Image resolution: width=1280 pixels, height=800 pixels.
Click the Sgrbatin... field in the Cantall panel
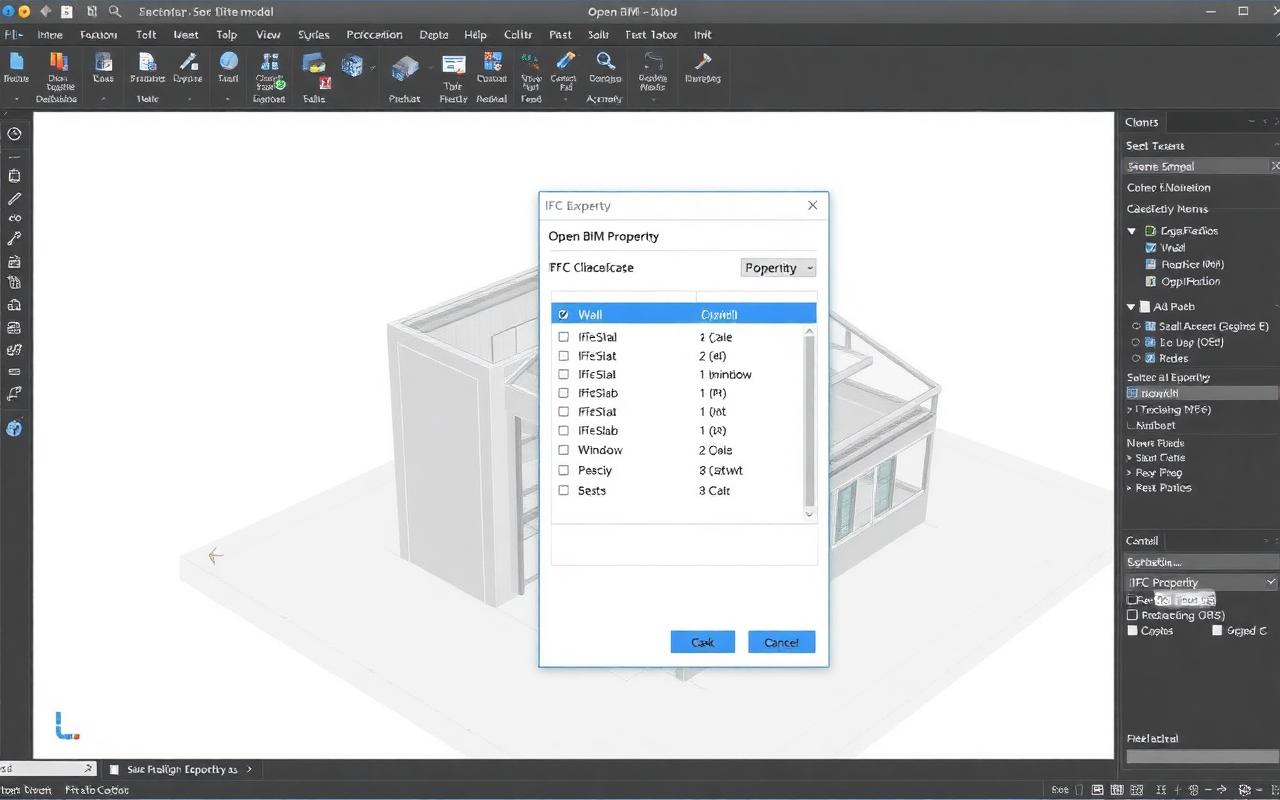point(1201,562)
